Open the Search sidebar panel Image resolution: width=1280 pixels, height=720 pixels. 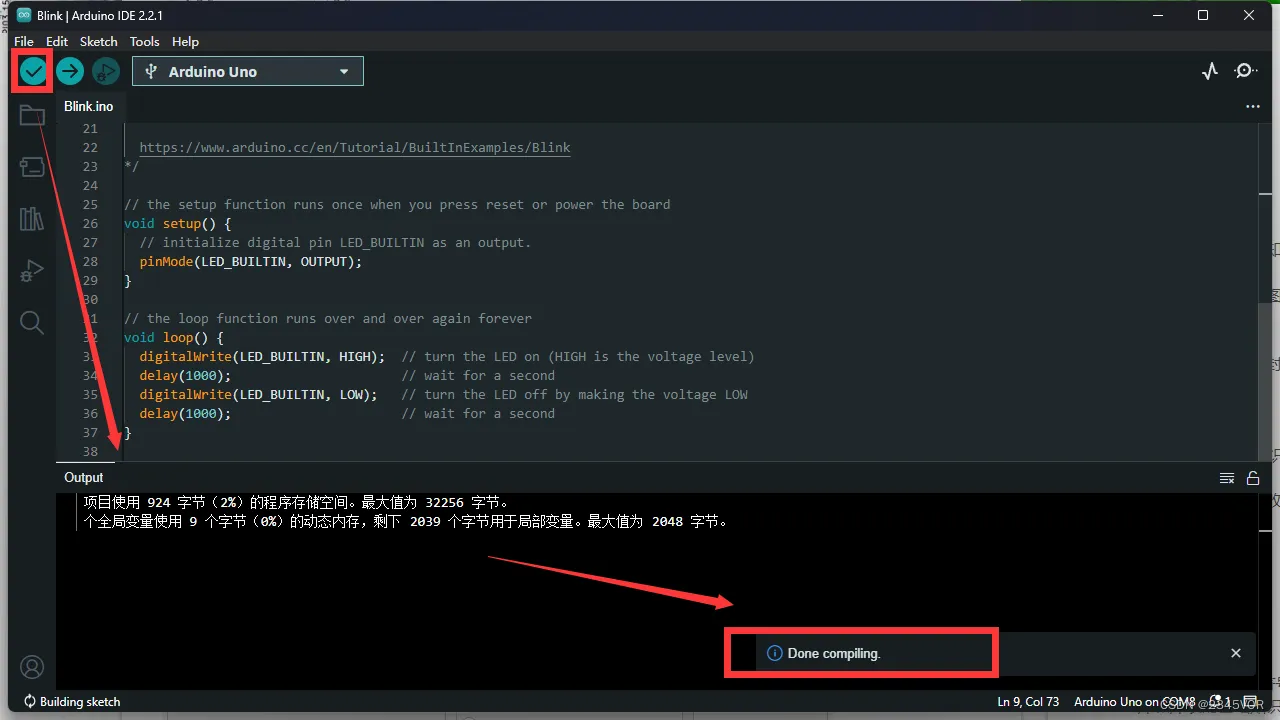[32, 322]
